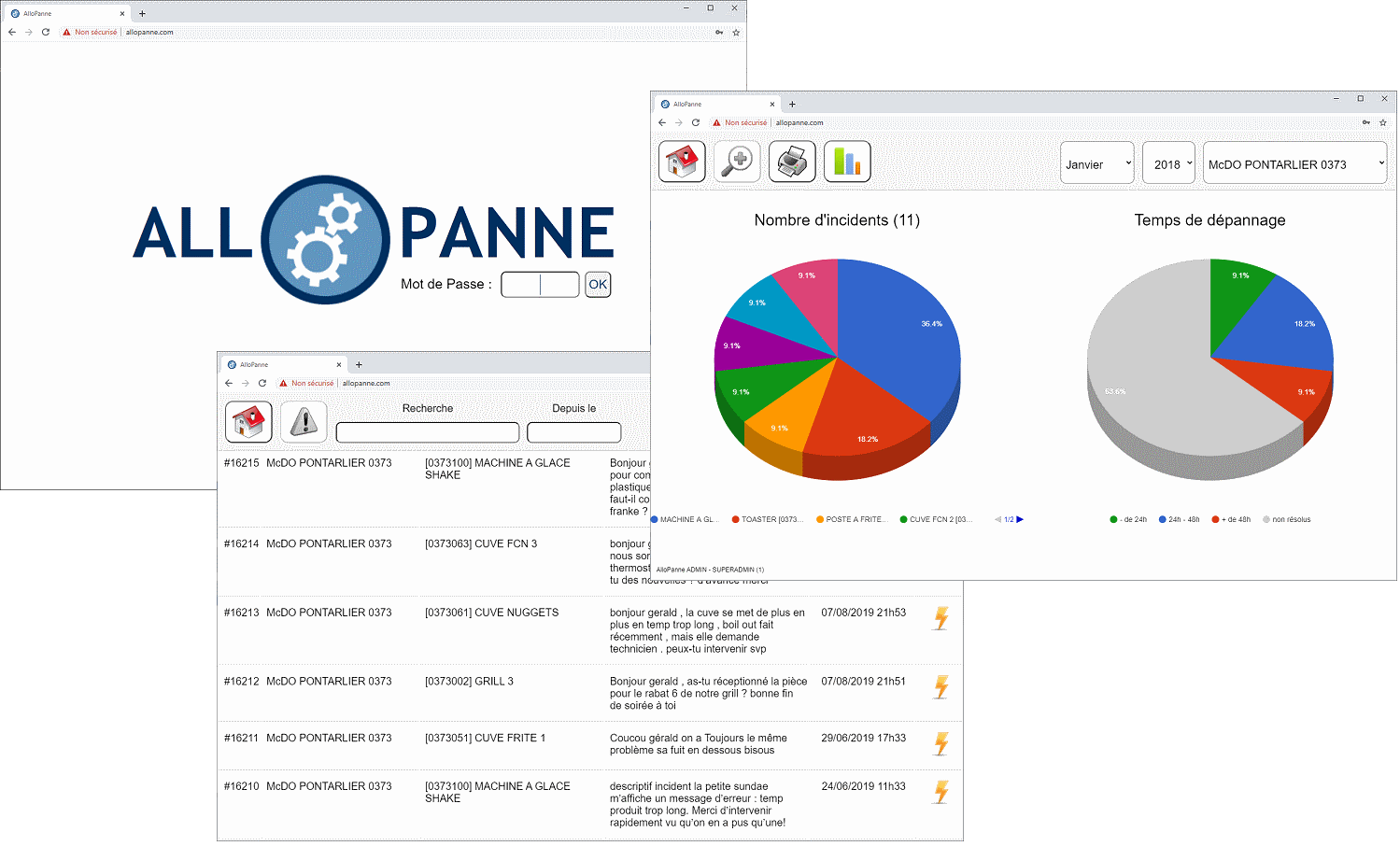Image resolution: width=1400 pixels, height=846 pixels.
Task: Open a new tab in the login window
Action: 142,13
